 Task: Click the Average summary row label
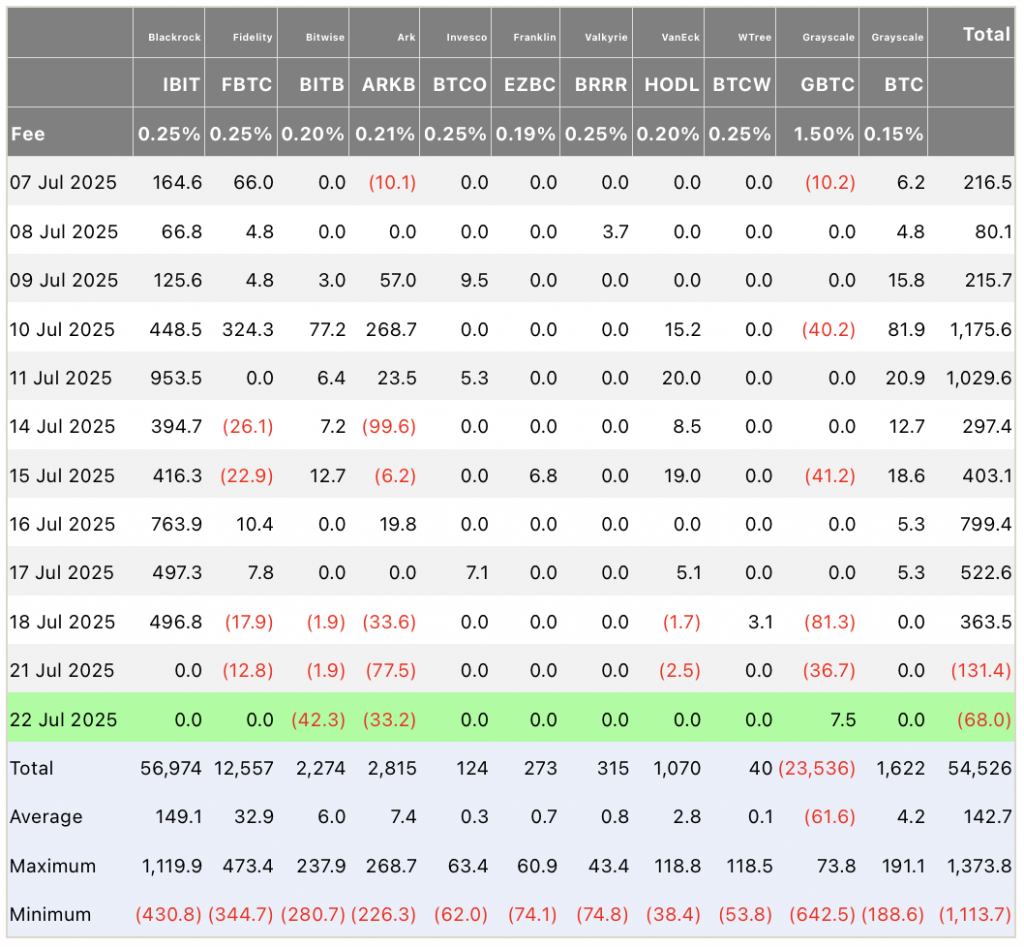[x=46, y=817]
